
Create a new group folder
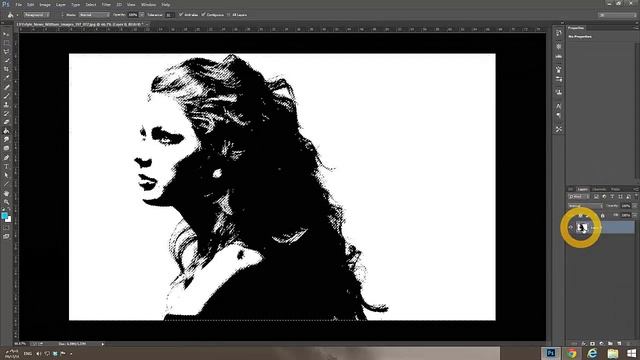pyautogui.click(x=610, y=344)
